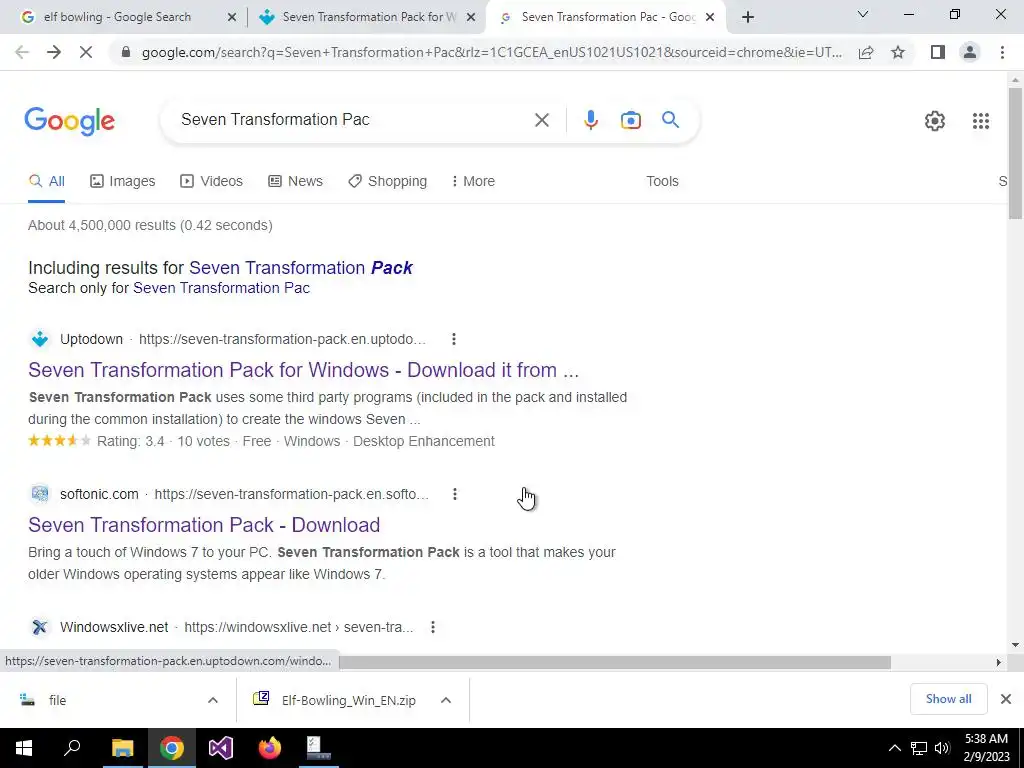The width and height of the screenshot is (1024, 768).
Task: Open options for Uptodown result
Action: tap(453, 339)
